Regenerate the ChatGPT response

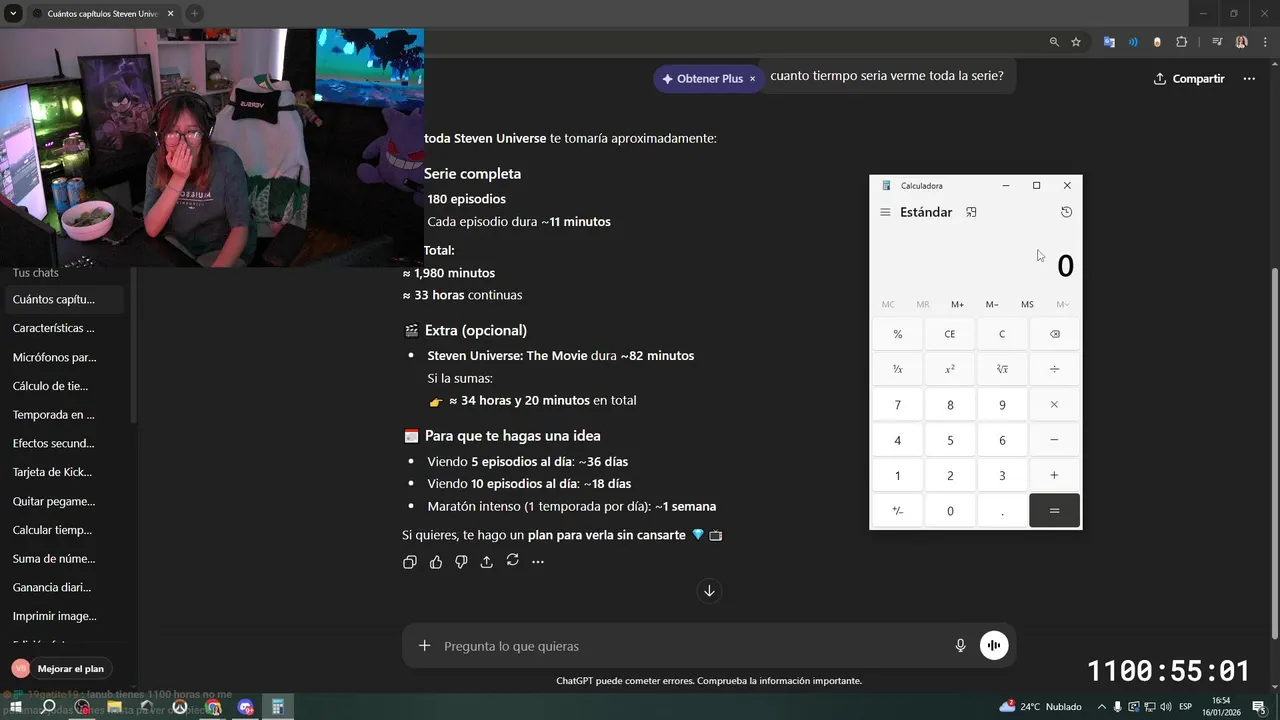pyautogui.click(x=512, y=560)
